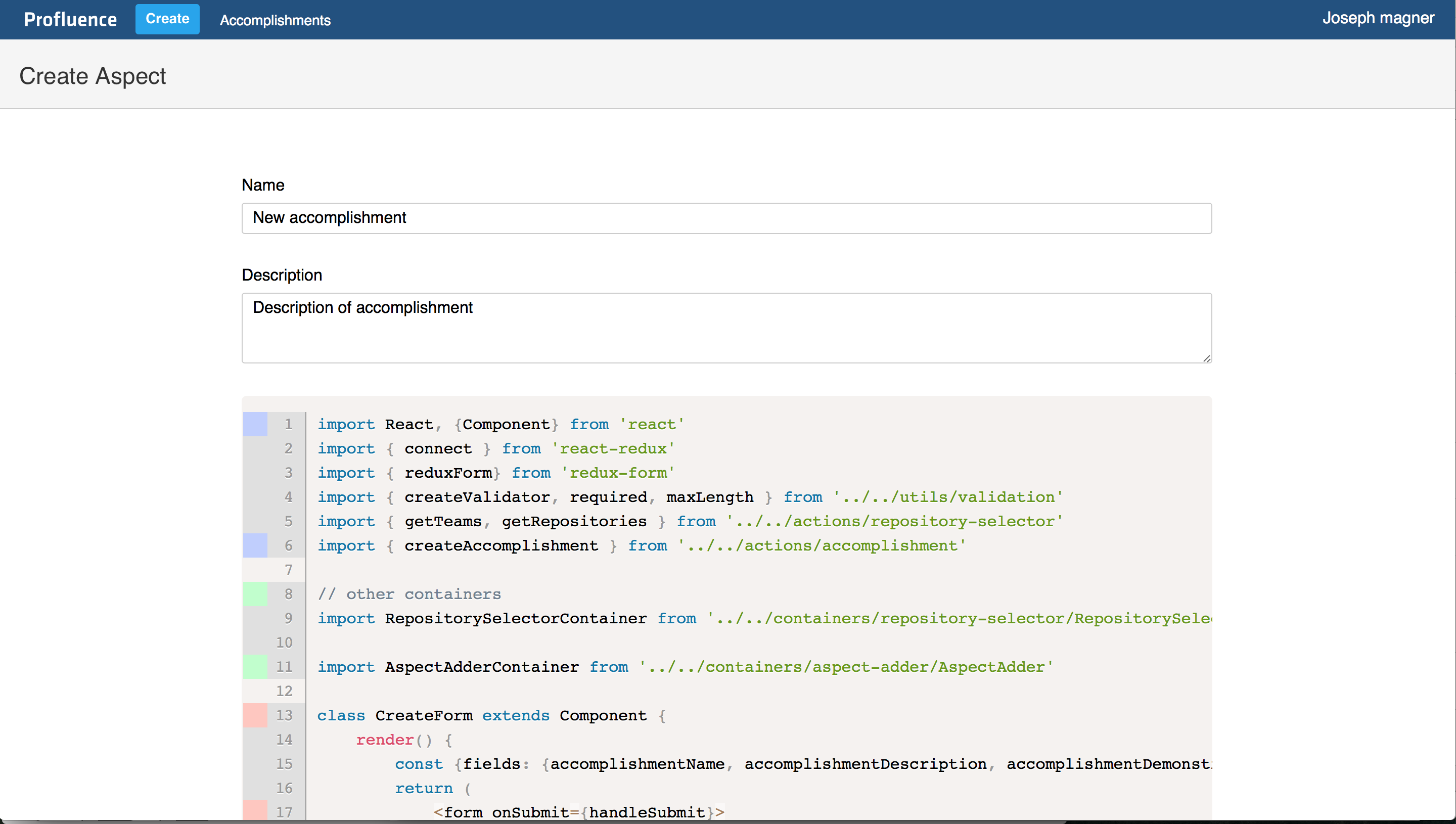Click line number 4 in gutter
This screenshot has width=1456, height=824.
tap(288, 497)
